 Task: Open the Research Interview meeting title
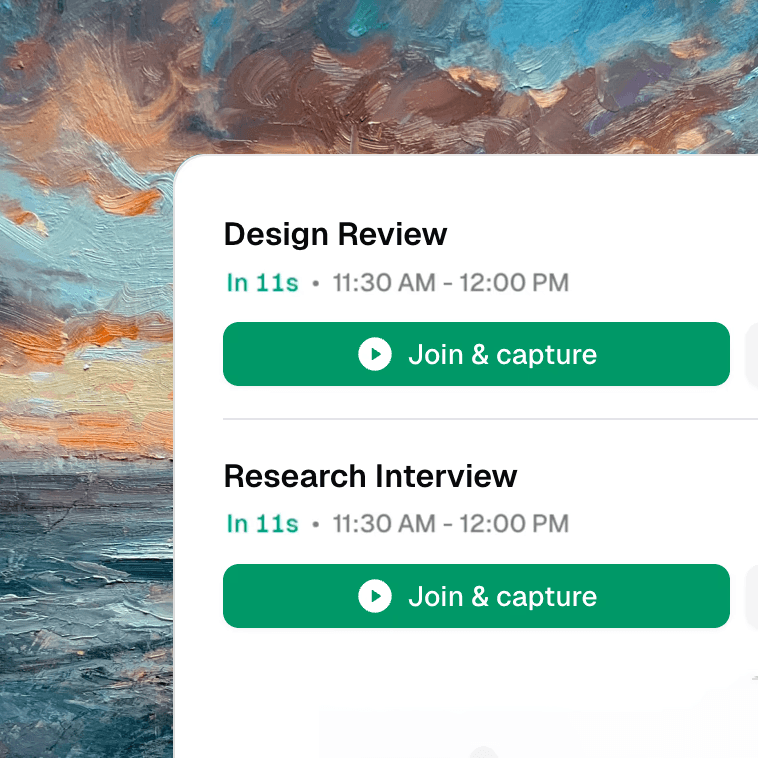(x=370, y=476)
